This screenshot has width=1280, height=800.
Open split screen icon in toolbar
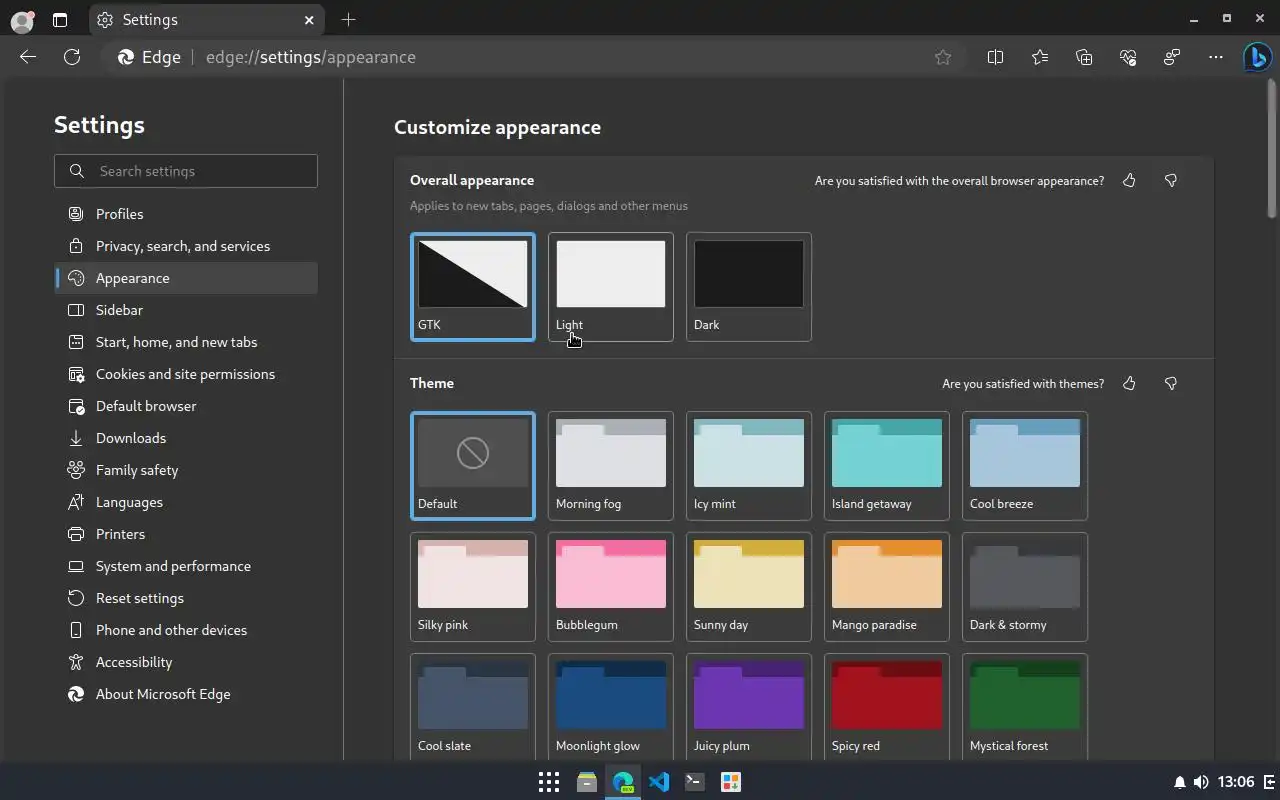(x=995, y=57)
